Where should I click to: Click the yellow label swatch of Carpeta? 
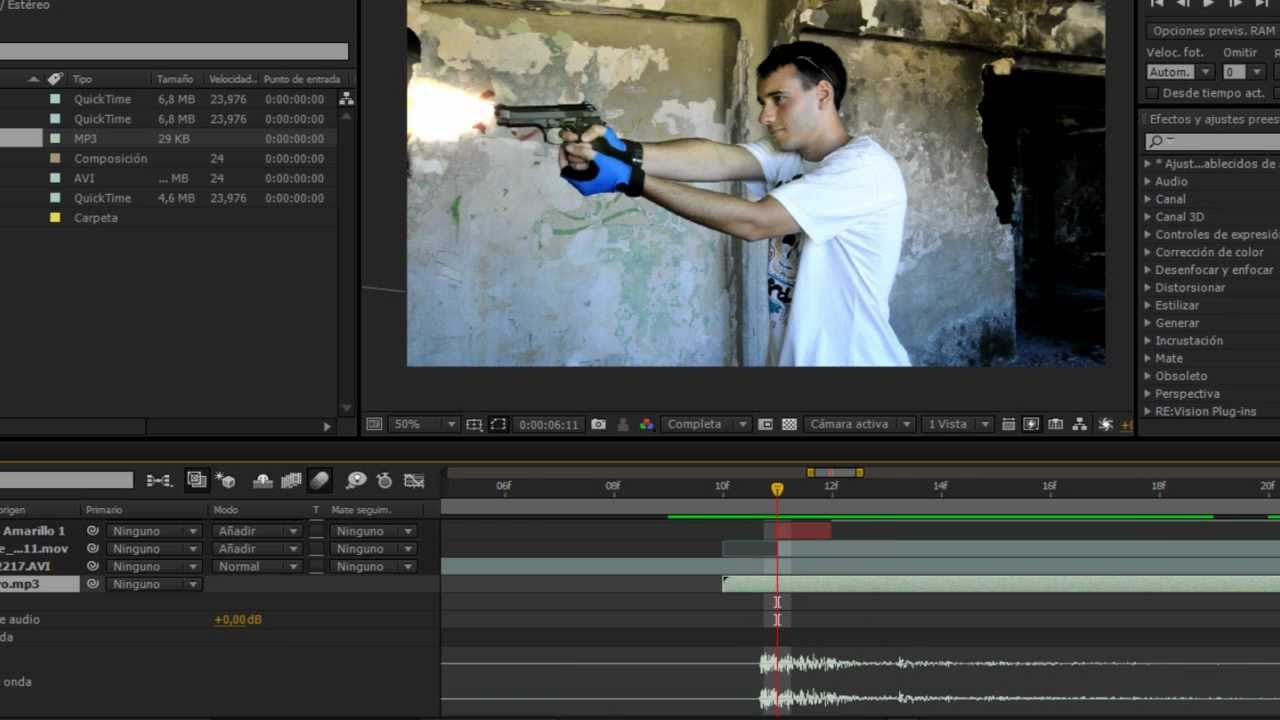coord(55,217)
